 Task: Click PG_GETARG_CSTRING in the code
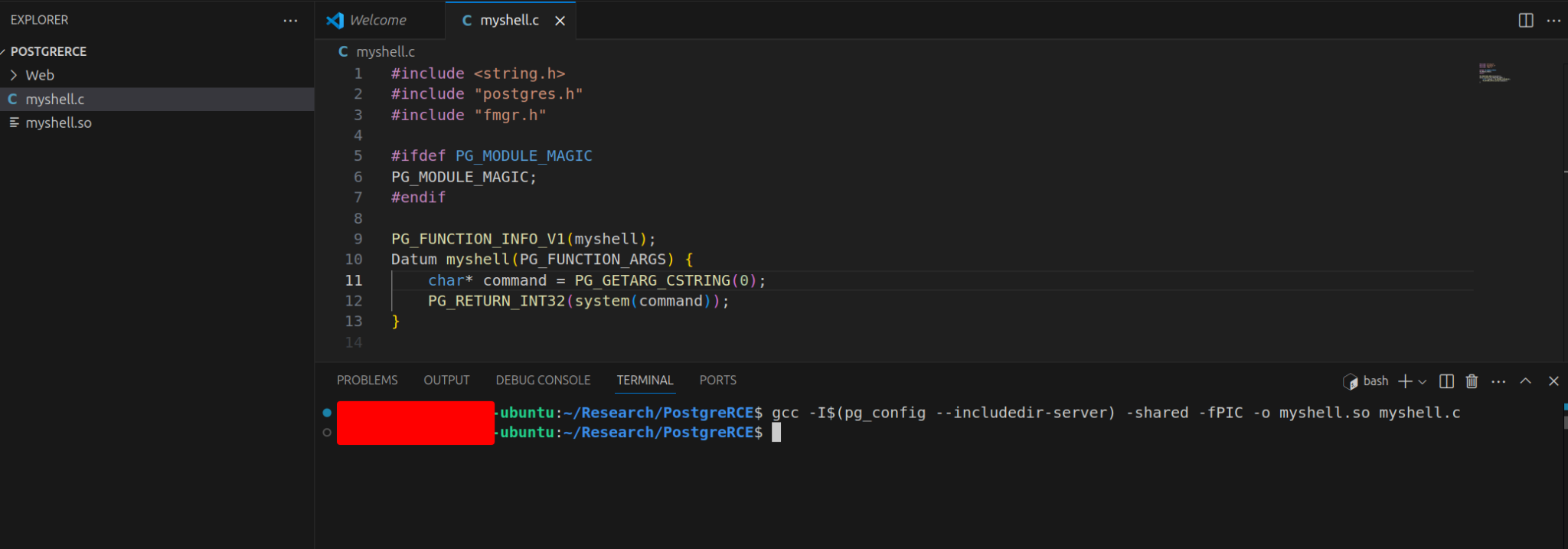(652, 280)
